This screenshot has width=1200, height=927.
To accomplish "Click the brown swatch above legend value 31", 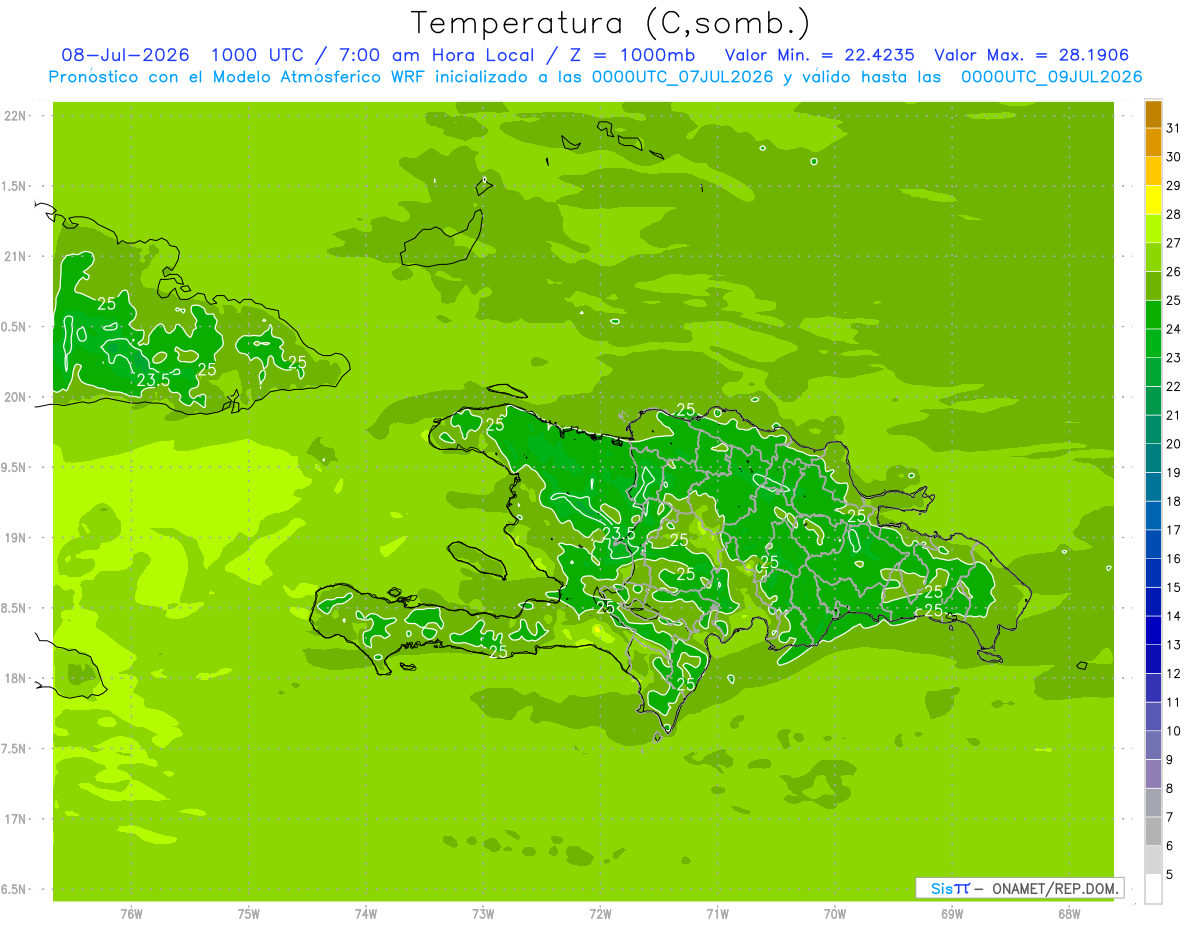I will pyautogui.click(x=1153, y=114).
